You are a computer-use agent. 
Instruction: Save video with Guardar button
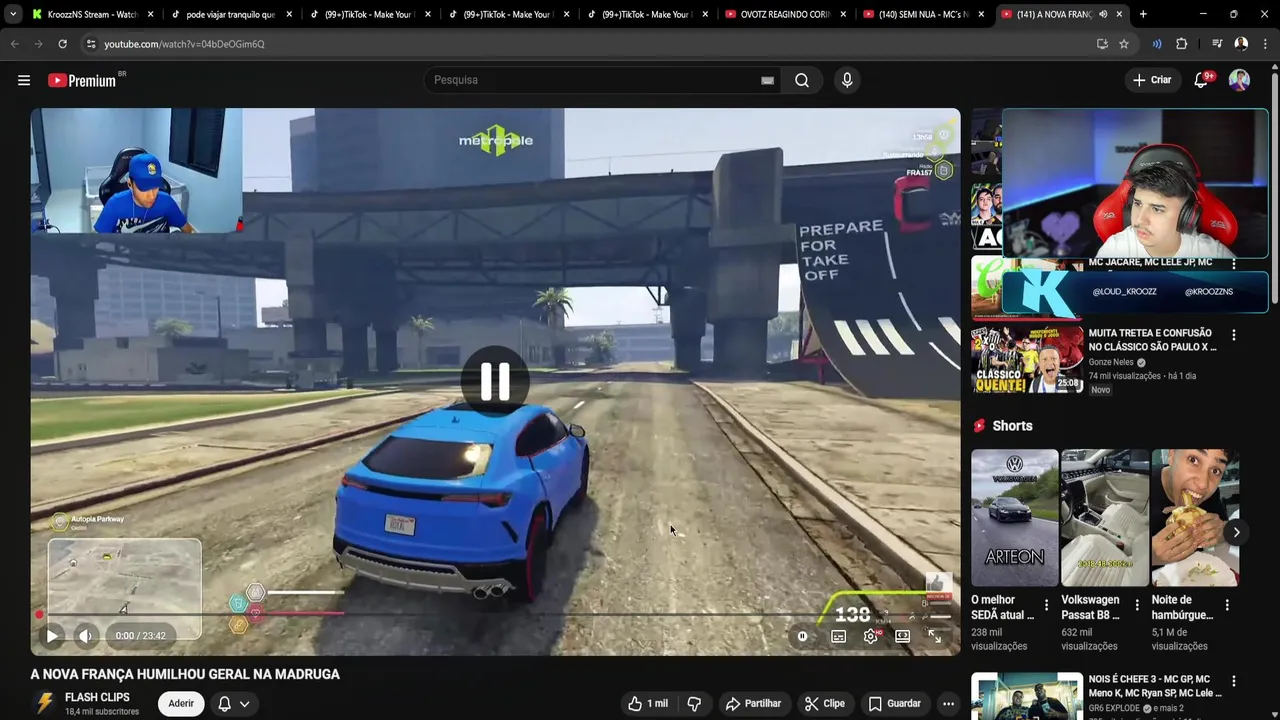pos(894,704)
